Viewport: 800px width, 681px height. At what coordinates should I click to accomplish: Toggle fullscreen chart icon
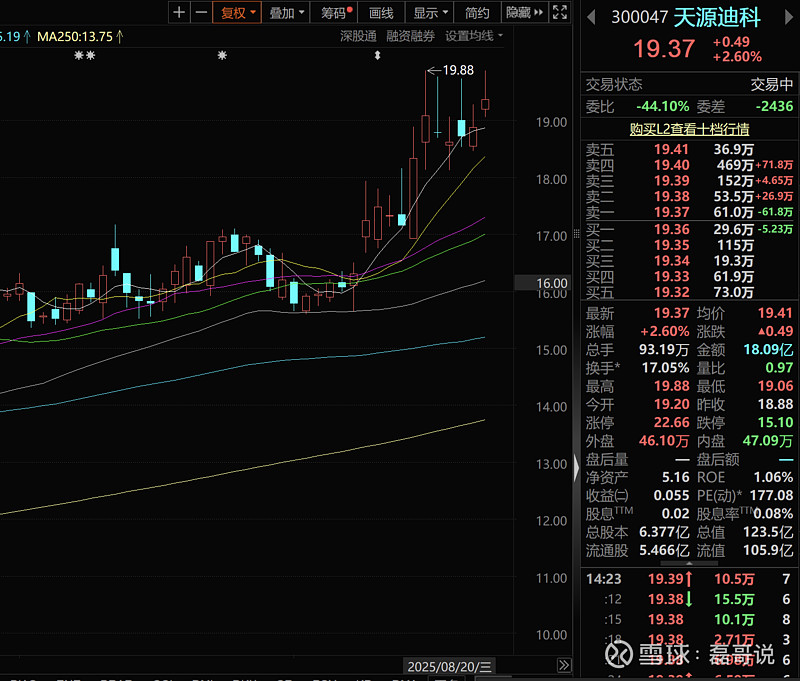[x=560, y=12]
